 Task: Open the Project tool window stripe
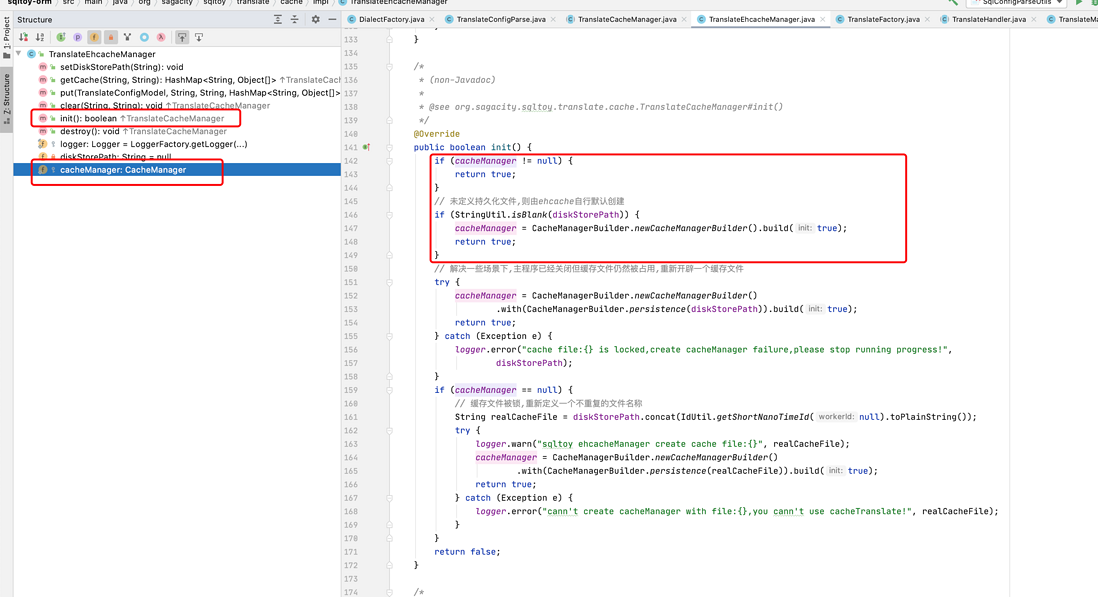[6, 38]
